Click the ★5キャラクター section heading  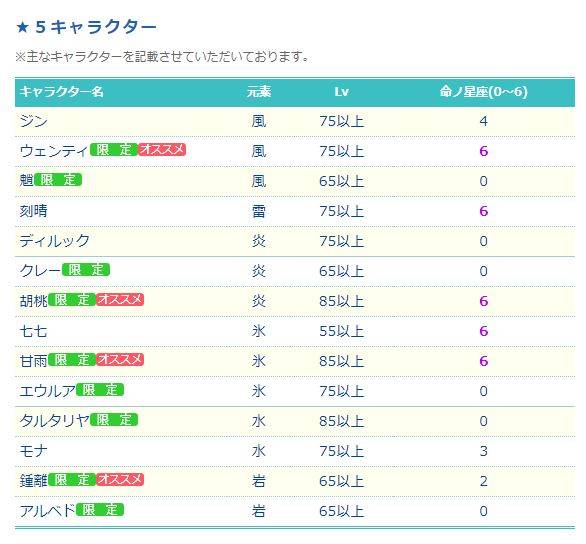click(x=87, y=27)
